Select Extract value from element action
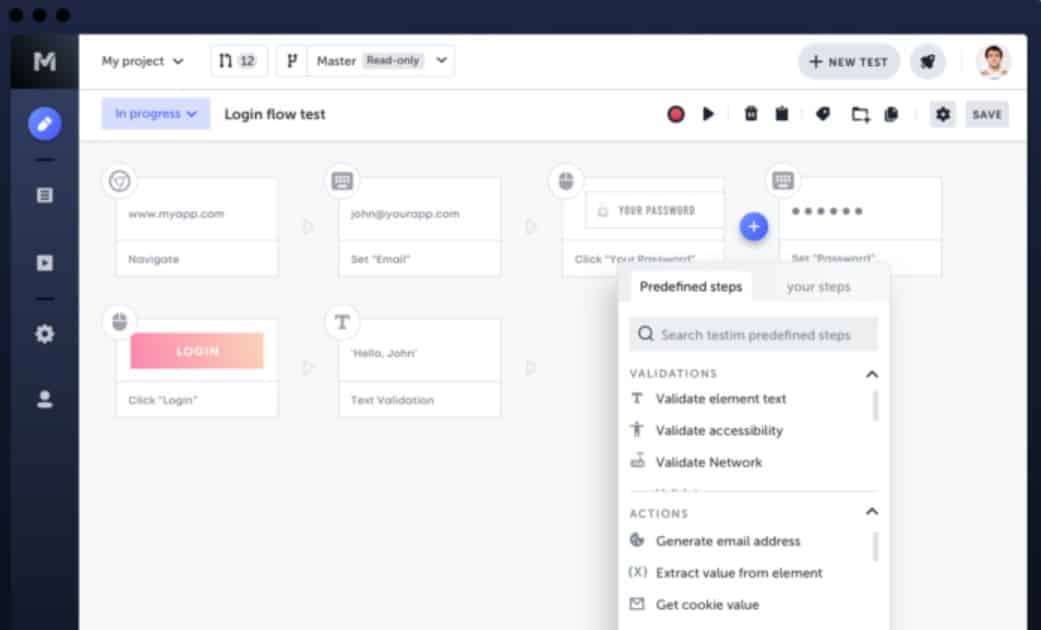This screenshot has width=1041, height=630. pyautogui.click(x=738, y=573)
